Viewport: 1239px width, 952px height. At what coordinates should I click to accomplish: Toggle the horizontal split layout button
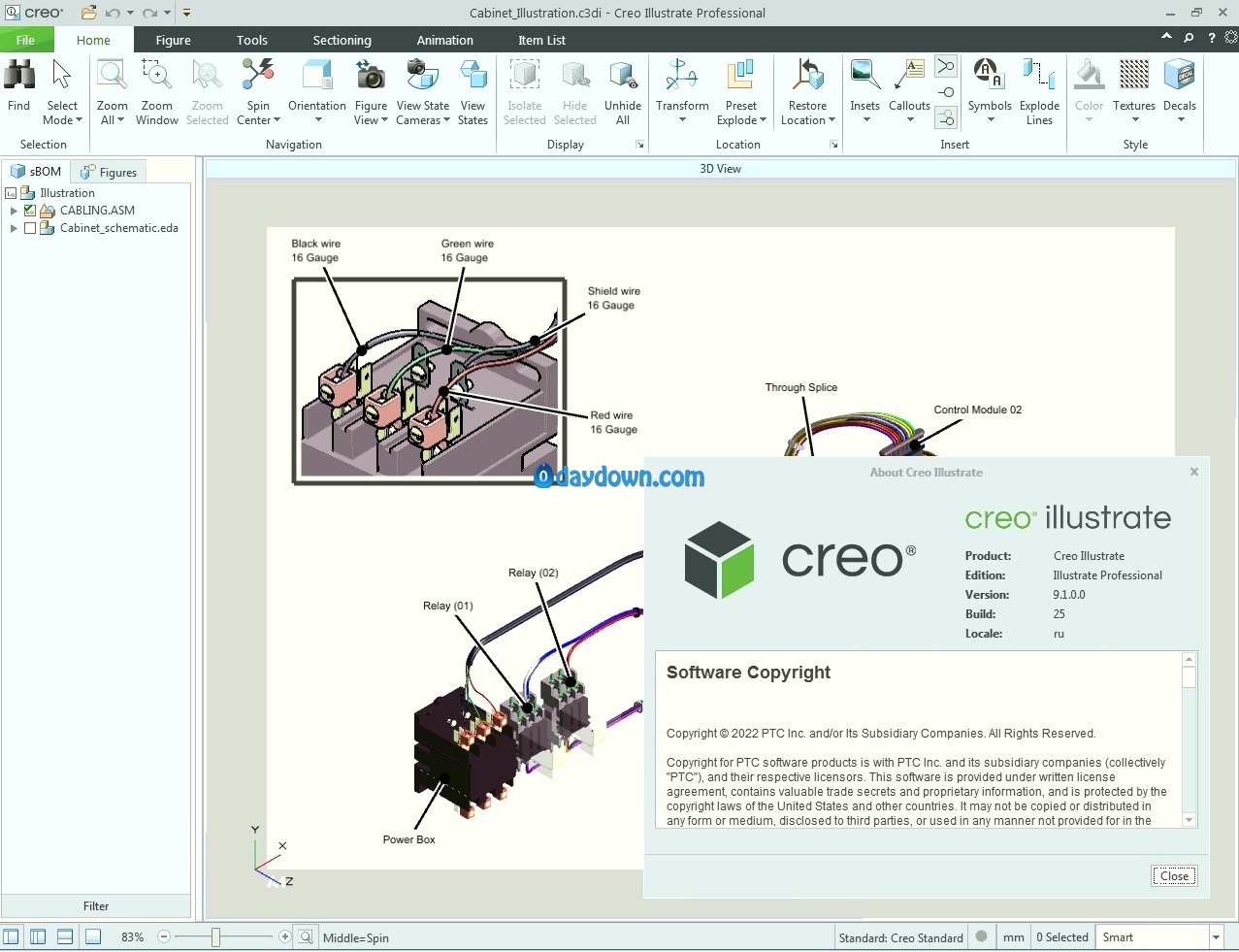pyautogui.click(x=65, y=936)
